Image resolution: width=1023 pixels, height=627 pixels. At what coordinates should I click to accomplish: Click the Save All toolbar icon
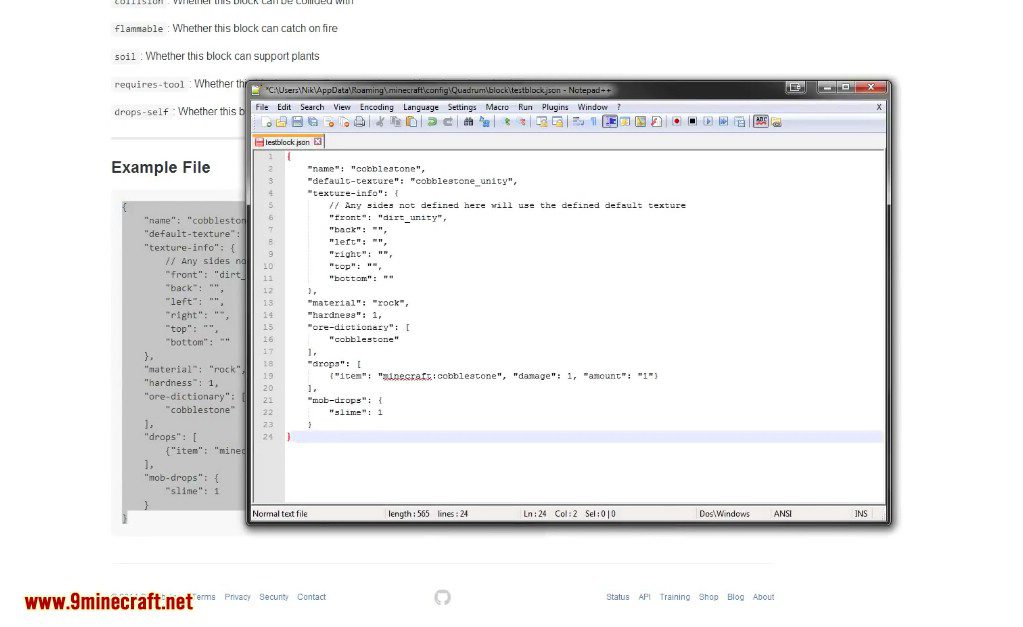click(x=313, y=122)
